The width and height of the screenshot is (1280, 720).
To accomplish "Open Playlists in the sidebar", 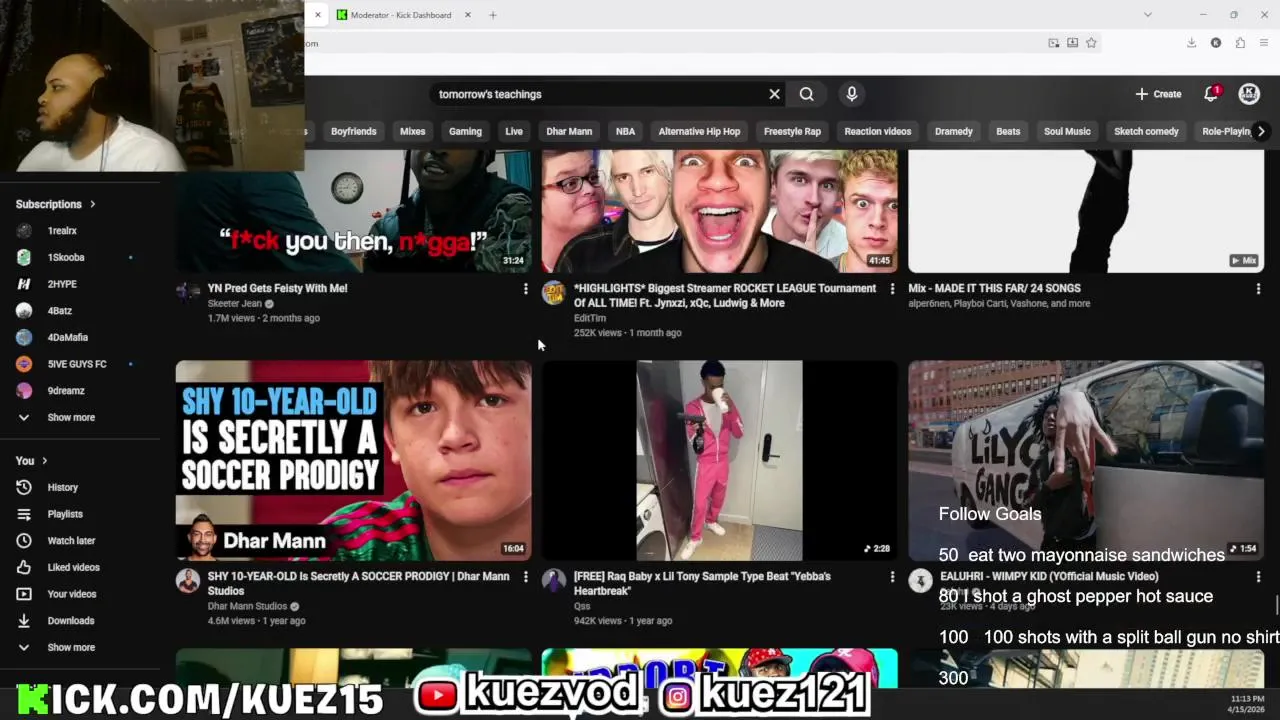I will coord(80,514).
